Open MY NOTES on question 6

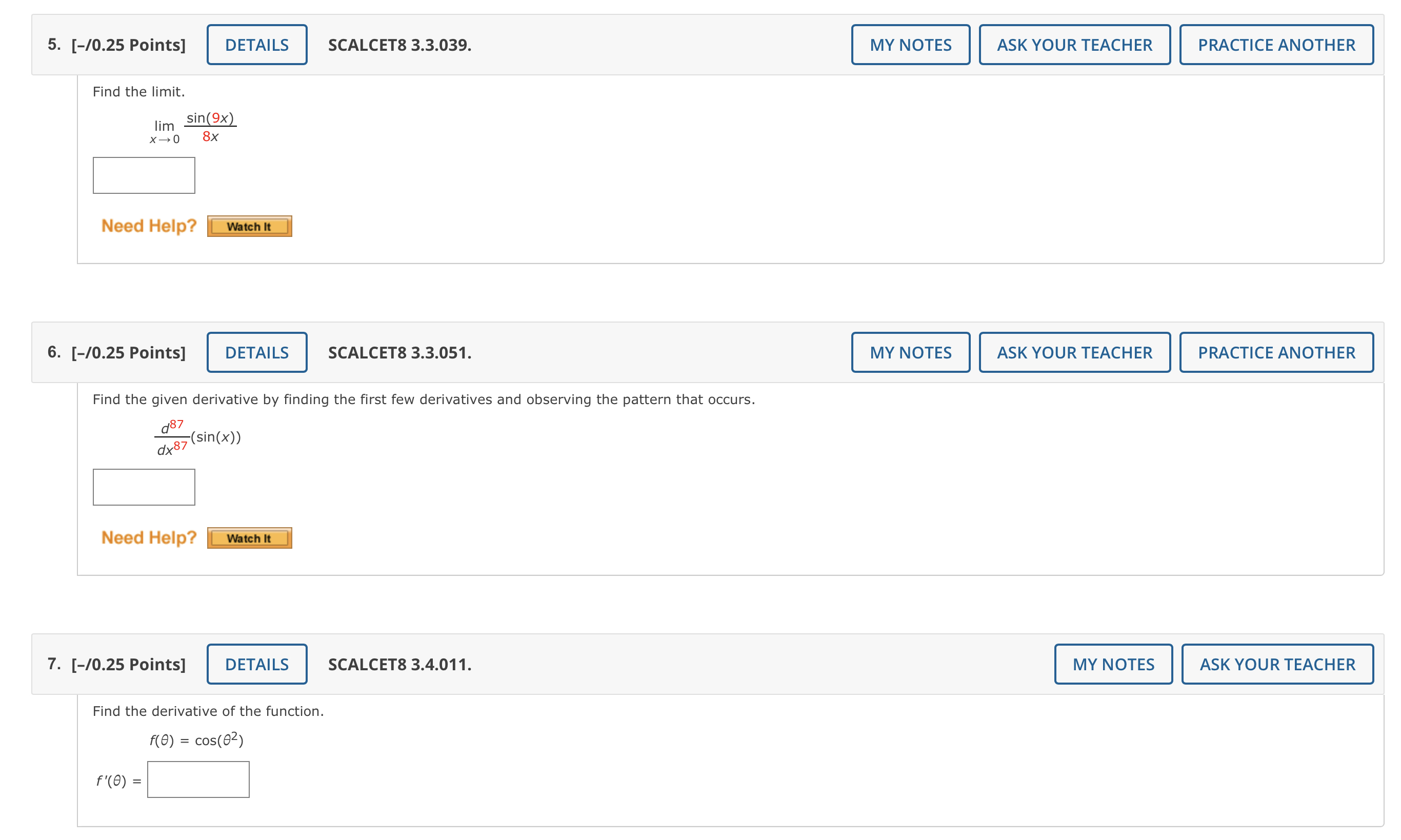point(910,352)
